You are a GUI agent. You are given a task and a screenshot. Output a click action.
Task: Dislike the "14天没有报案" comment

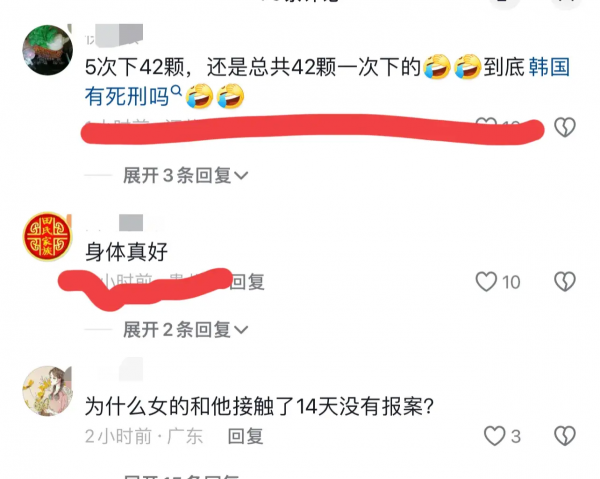(565, 436)
